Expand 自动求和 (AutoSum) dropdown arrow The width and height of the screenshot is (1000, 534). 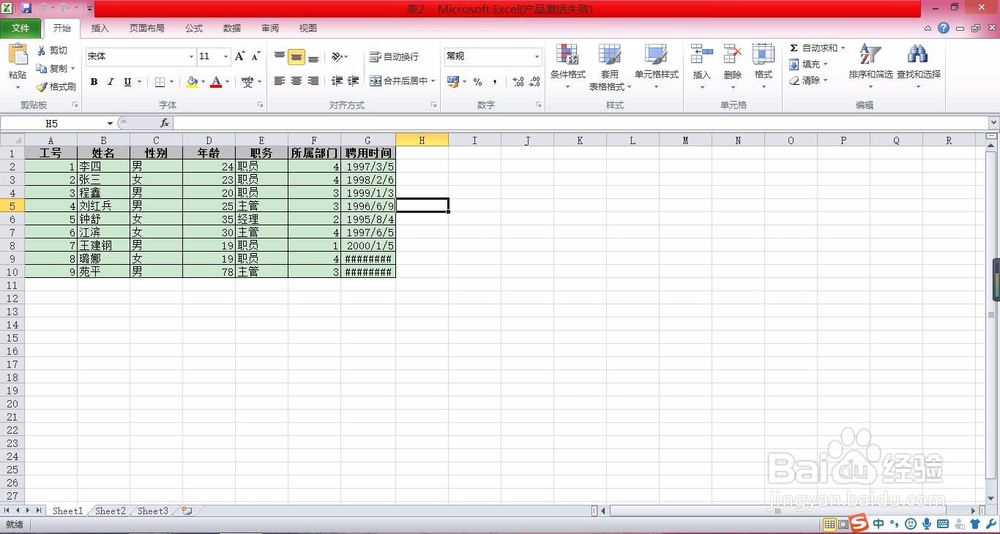click(842, 48)
